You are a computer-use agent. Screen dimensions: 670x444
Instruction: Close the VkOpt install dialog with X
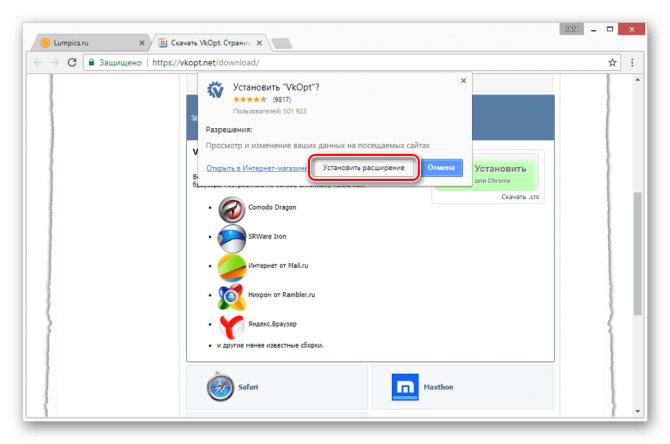tap(463, 80)
